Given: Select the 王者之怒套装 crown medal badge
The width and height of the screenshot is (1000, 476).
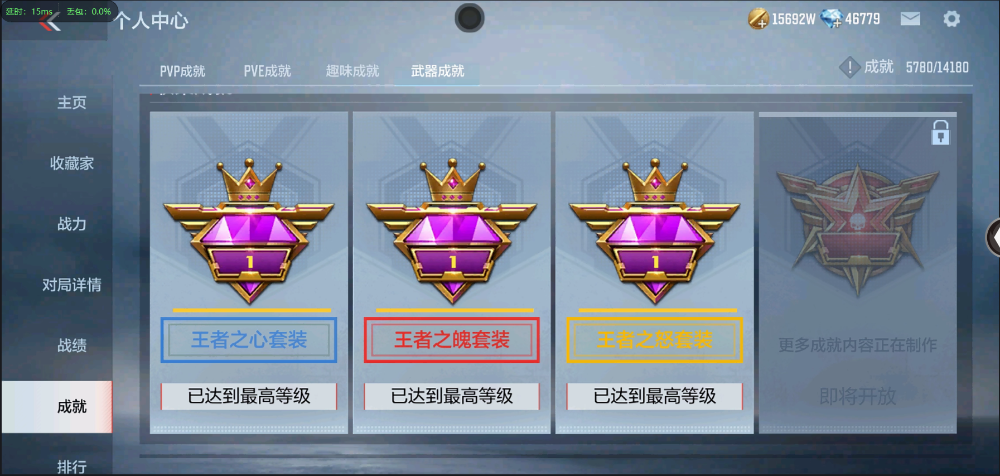Looking at the screenshot, I should pos(654,230).
